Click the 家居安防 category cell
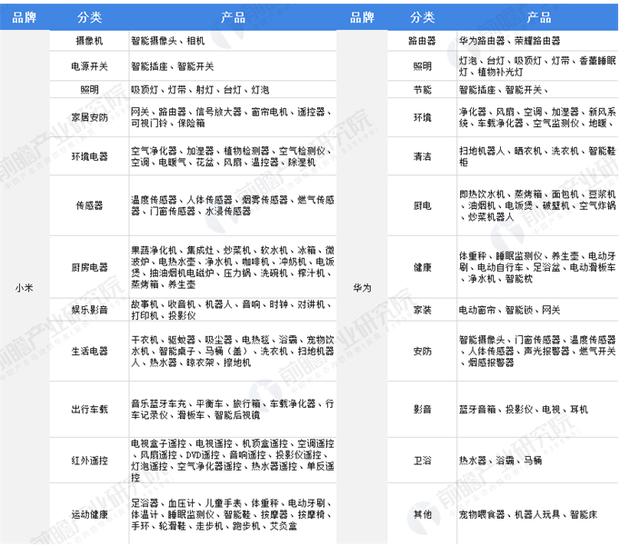This screenshot has width=640, height=546. point(88,115)
